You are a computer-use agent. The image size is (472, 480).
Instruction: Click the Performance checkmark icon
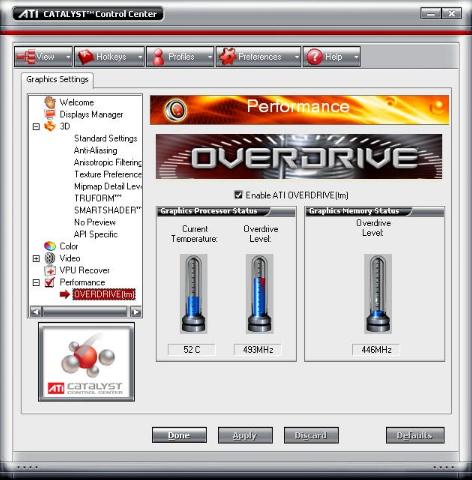pos(50,282)
